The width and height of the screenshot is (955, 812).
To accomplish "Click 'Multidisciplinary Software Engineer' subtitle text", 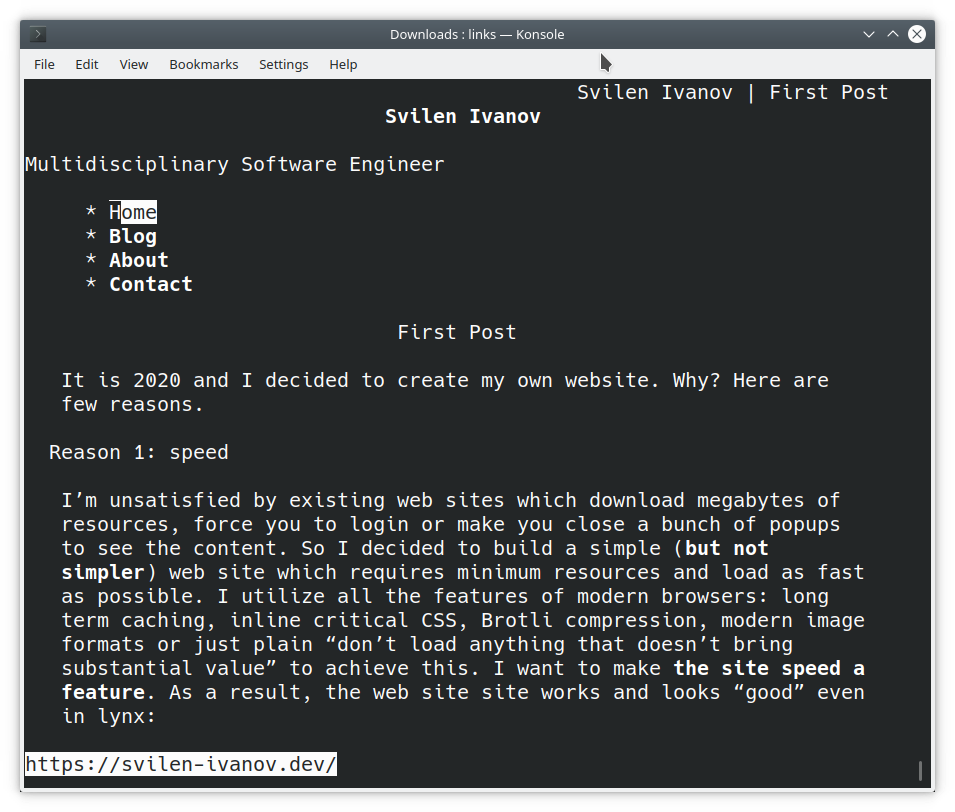I will pos(234,164).
